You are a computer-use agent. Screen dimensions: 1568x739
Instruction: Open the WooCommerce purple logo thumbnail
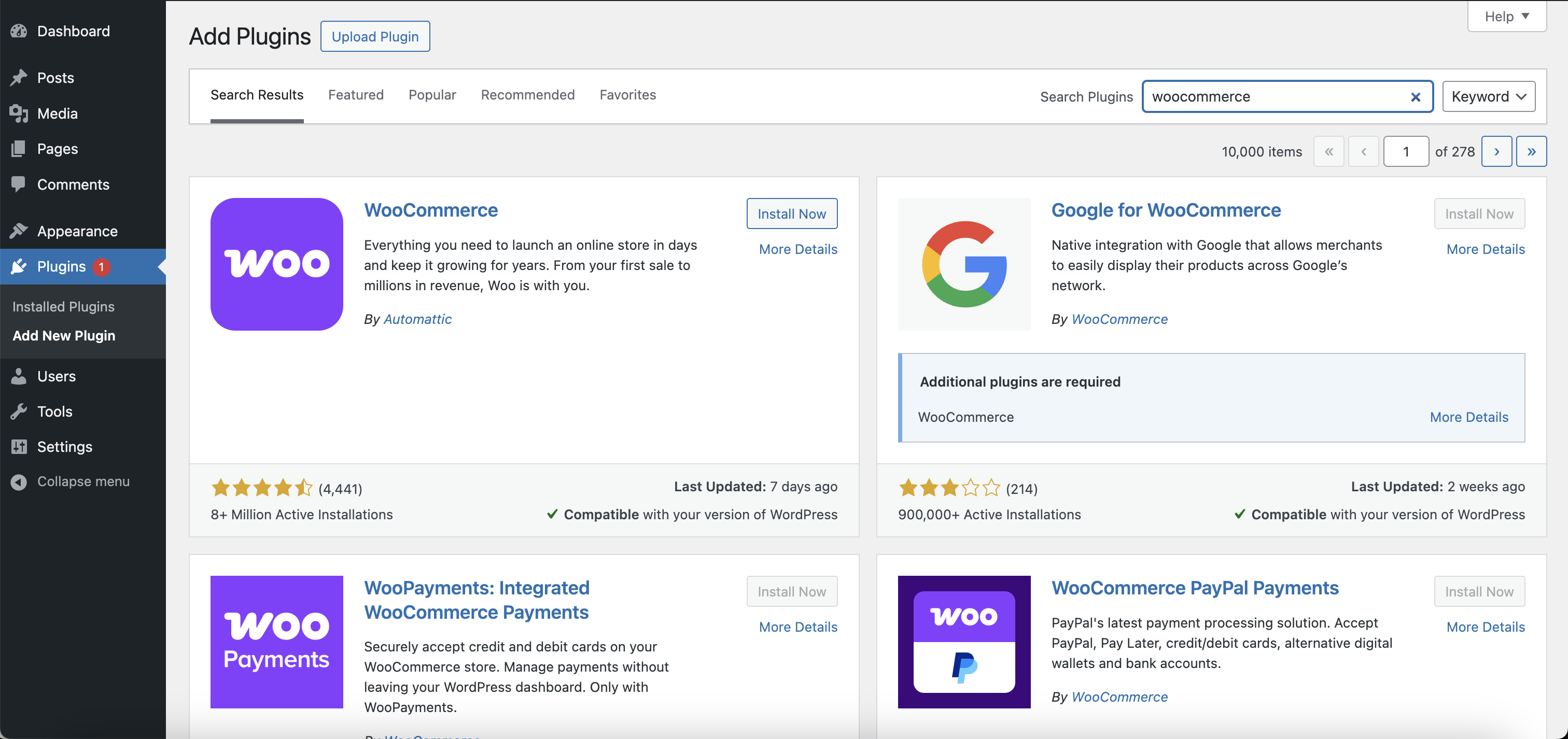coord(277,264)
